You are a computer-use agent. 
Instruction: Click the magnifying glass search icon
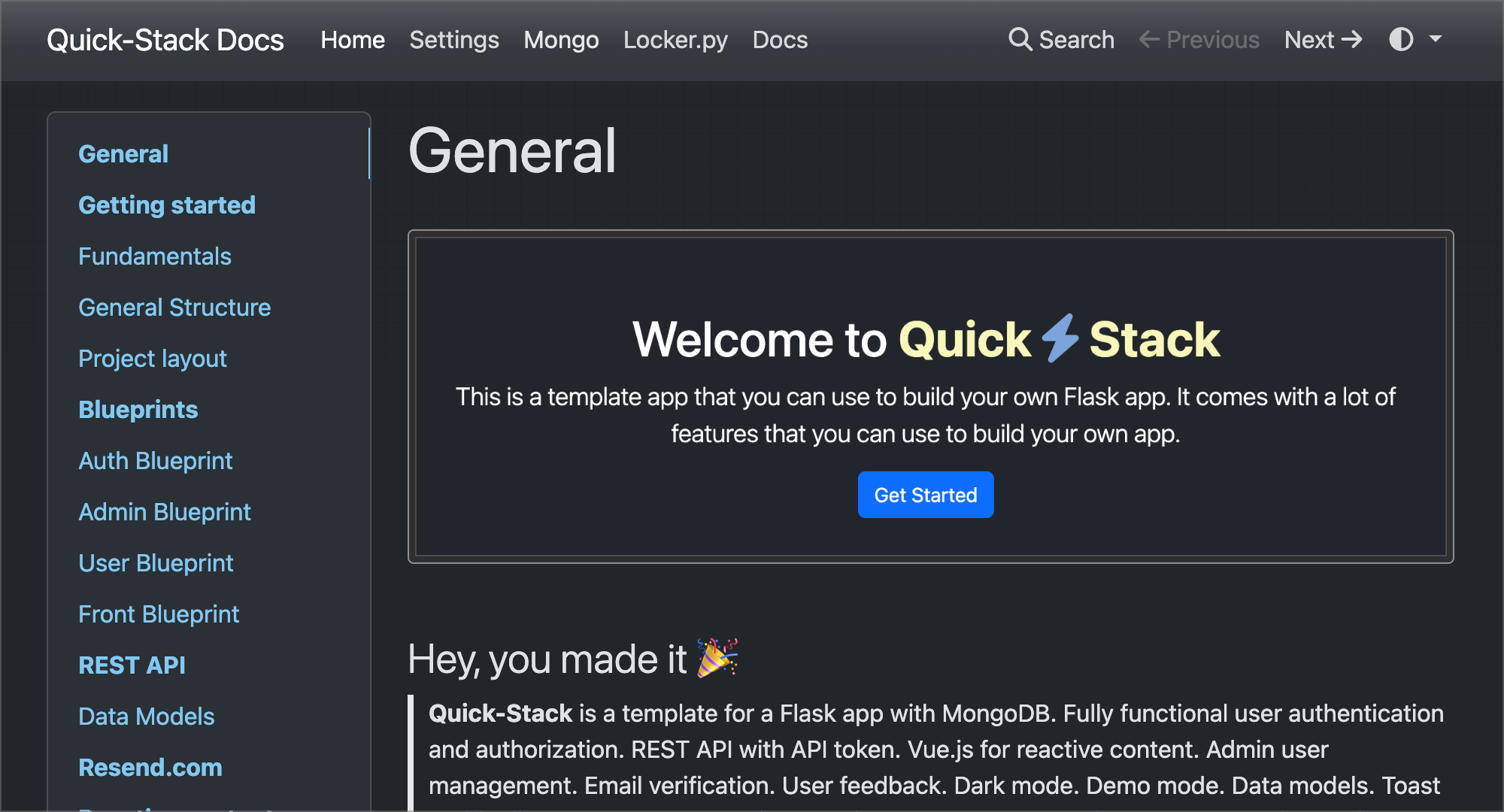(1020, 39)
